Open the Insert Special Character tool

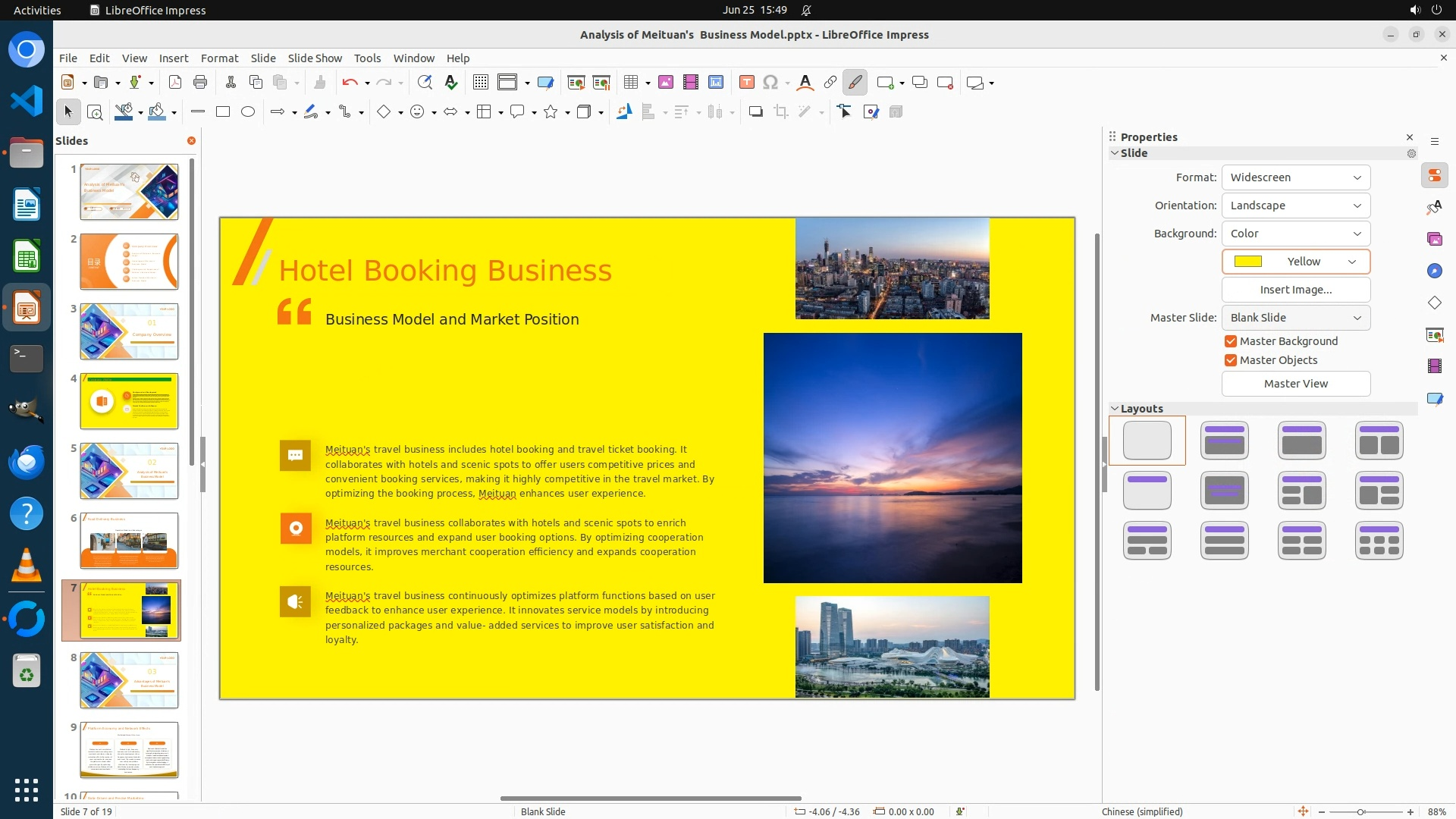pos(770,83)
